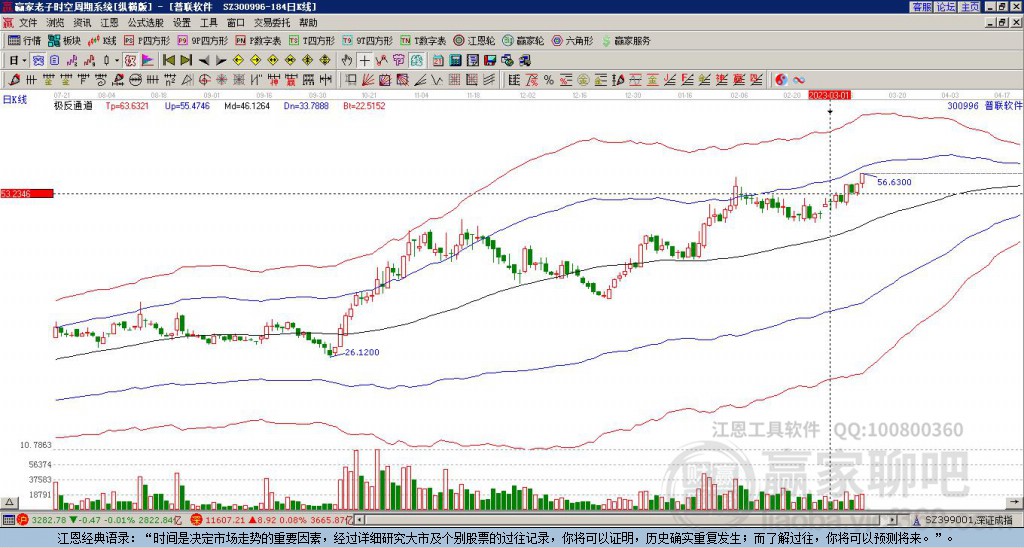Open the 江恩 menu
This screenshot has height=548, width=1024.
pos(109,23)
